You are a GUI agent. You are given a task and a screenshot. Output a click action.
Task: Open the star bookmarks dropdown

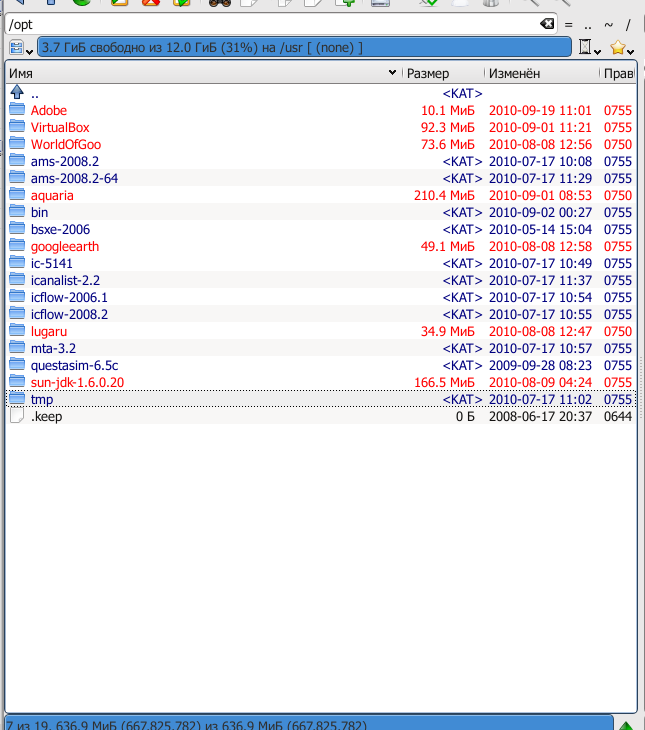pos(622,47)
